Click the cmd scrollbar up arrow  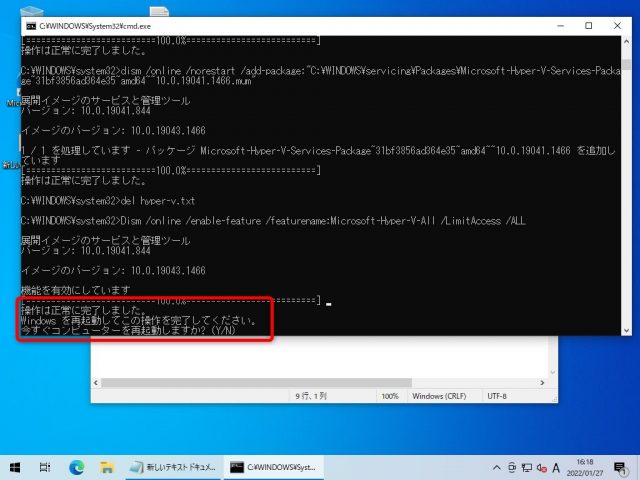[625, 43]
